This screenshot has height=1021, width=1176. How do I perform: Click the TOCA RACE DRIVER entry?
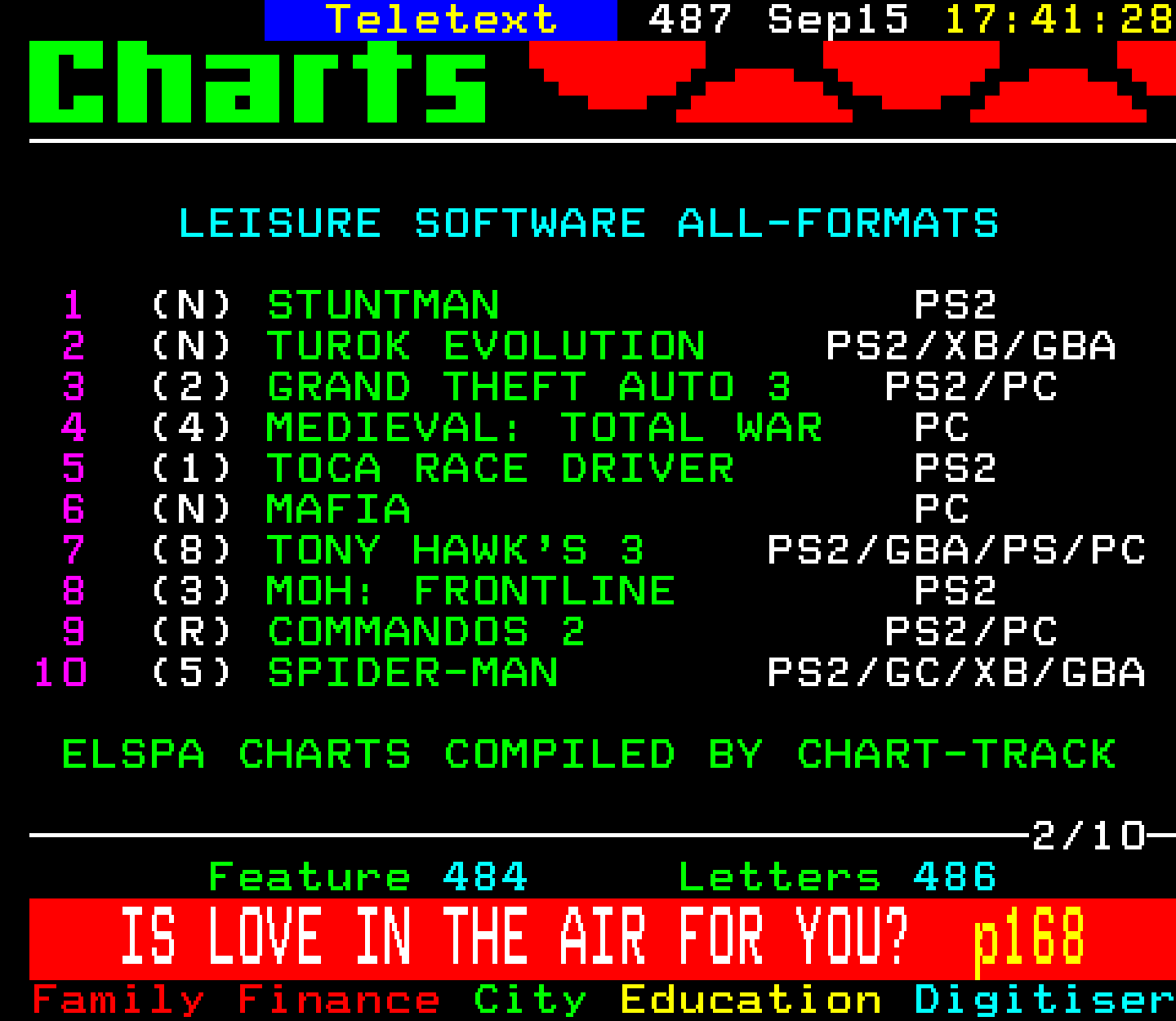coord(501,469)
